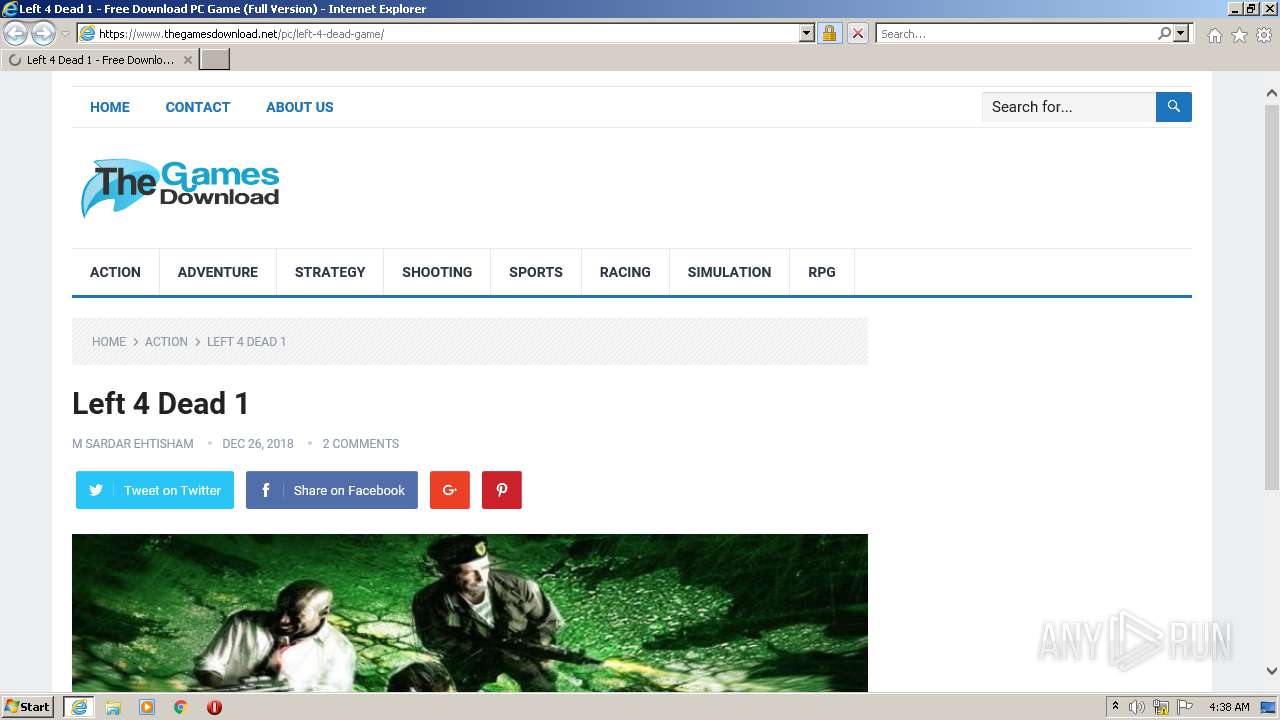Open the ADVENTURE category

pos(218,272)
